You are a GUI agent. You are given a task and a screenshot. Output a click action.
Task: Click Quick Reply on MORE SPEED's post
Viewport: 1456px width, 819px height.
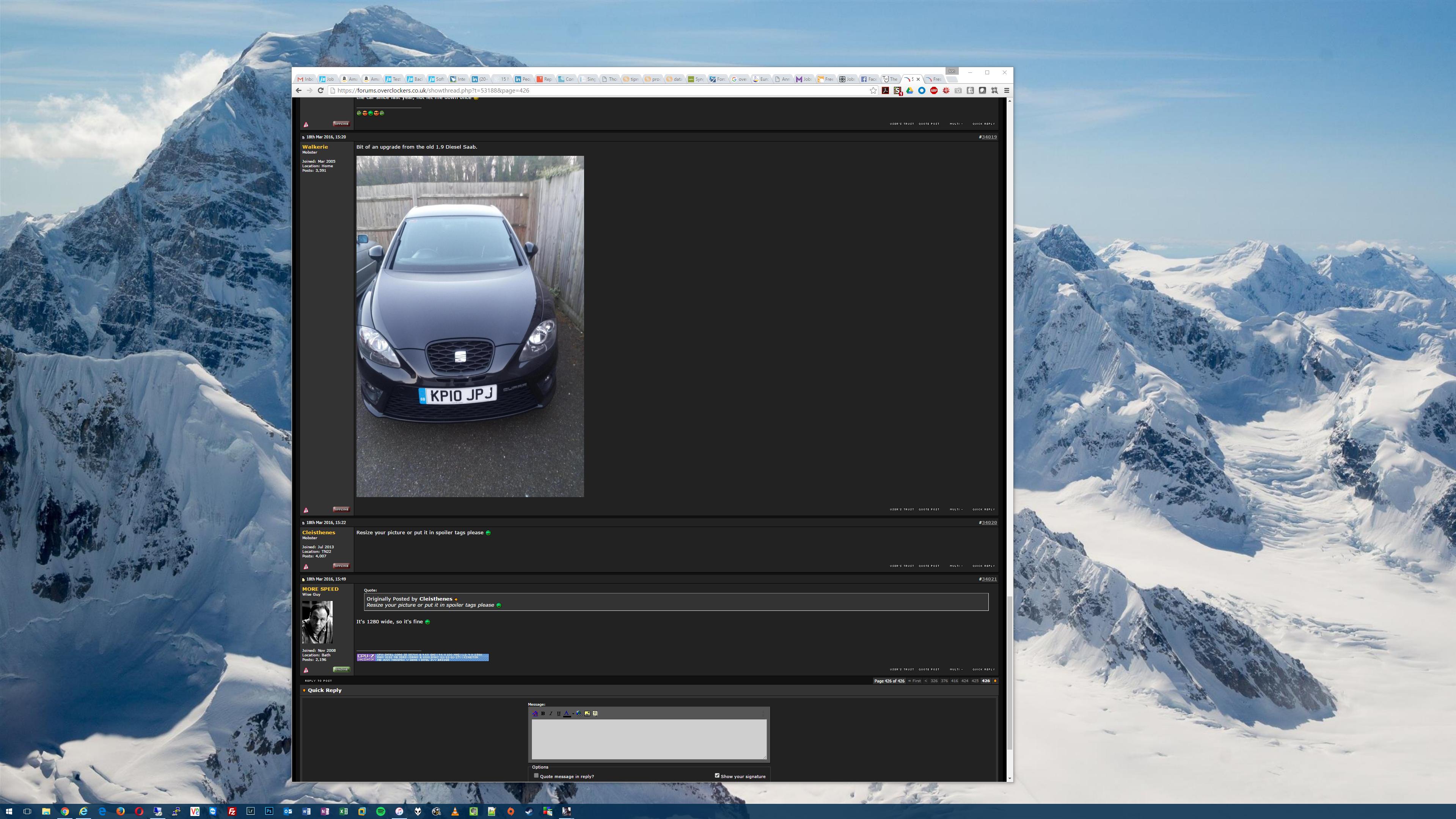pos(983,669)
